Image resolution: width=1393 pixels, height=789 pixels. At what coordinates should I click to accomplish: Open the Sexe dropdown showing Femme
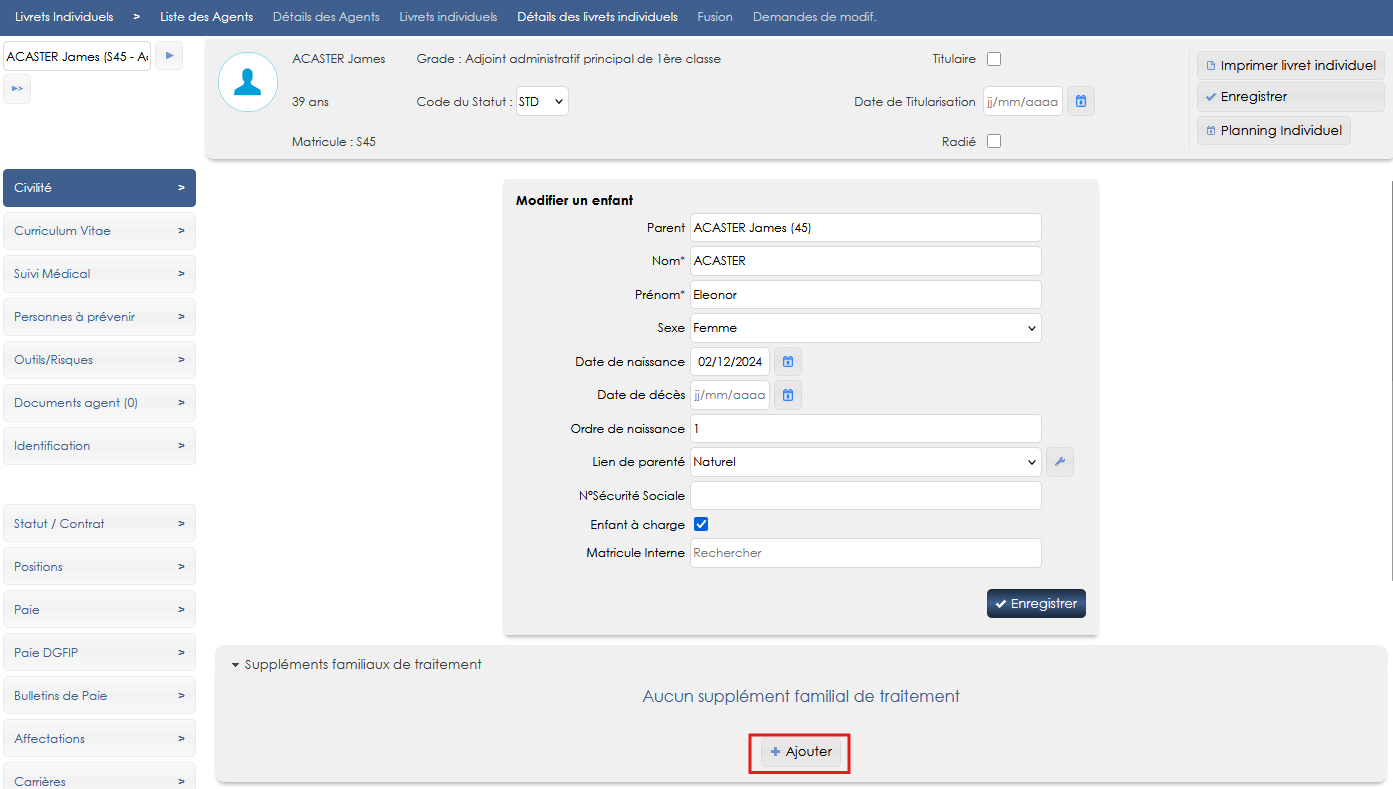[x=865, y=328]
